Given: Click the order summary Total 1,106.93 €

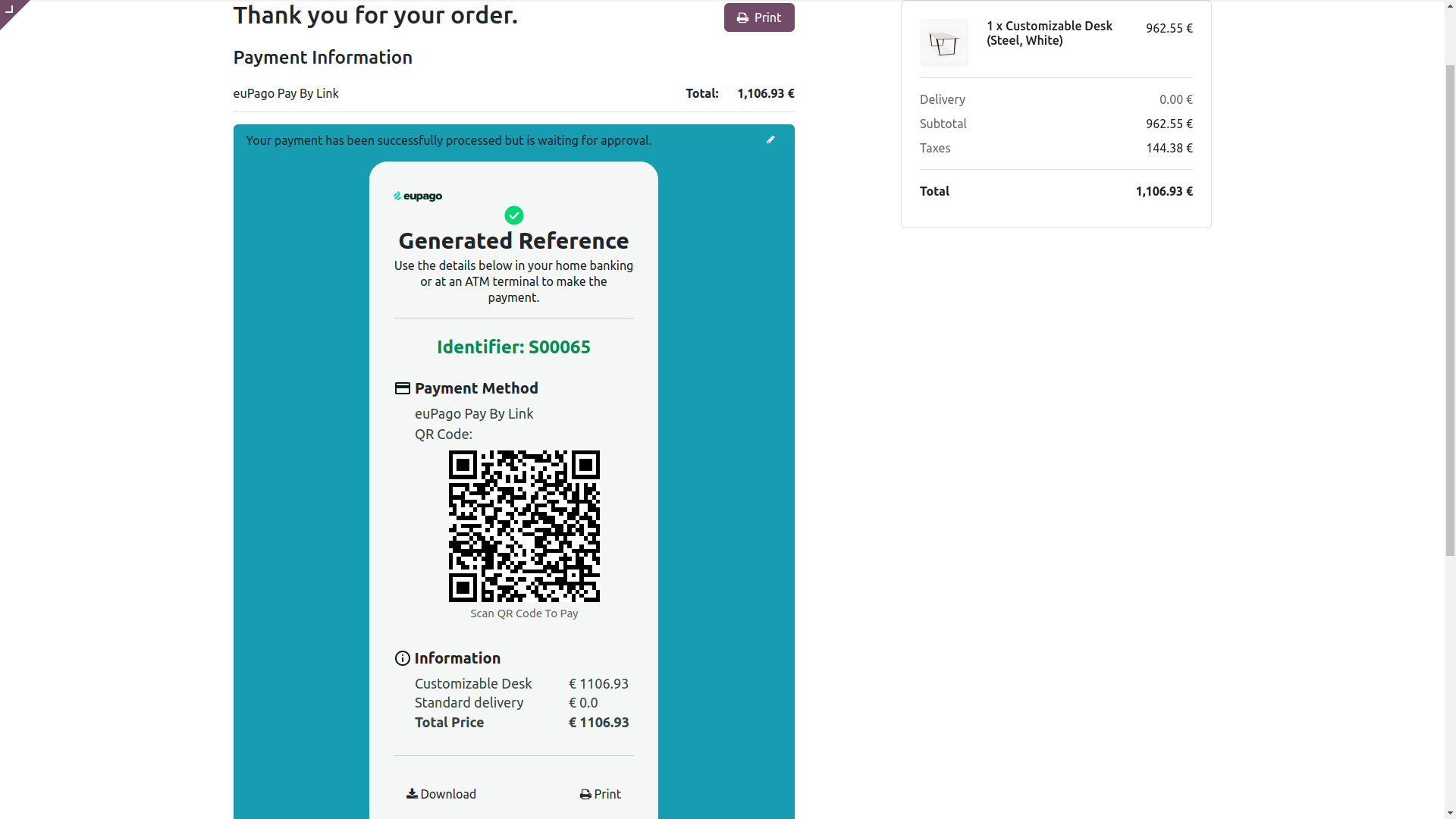Looking at the screenshot, I should point(1164,191).
